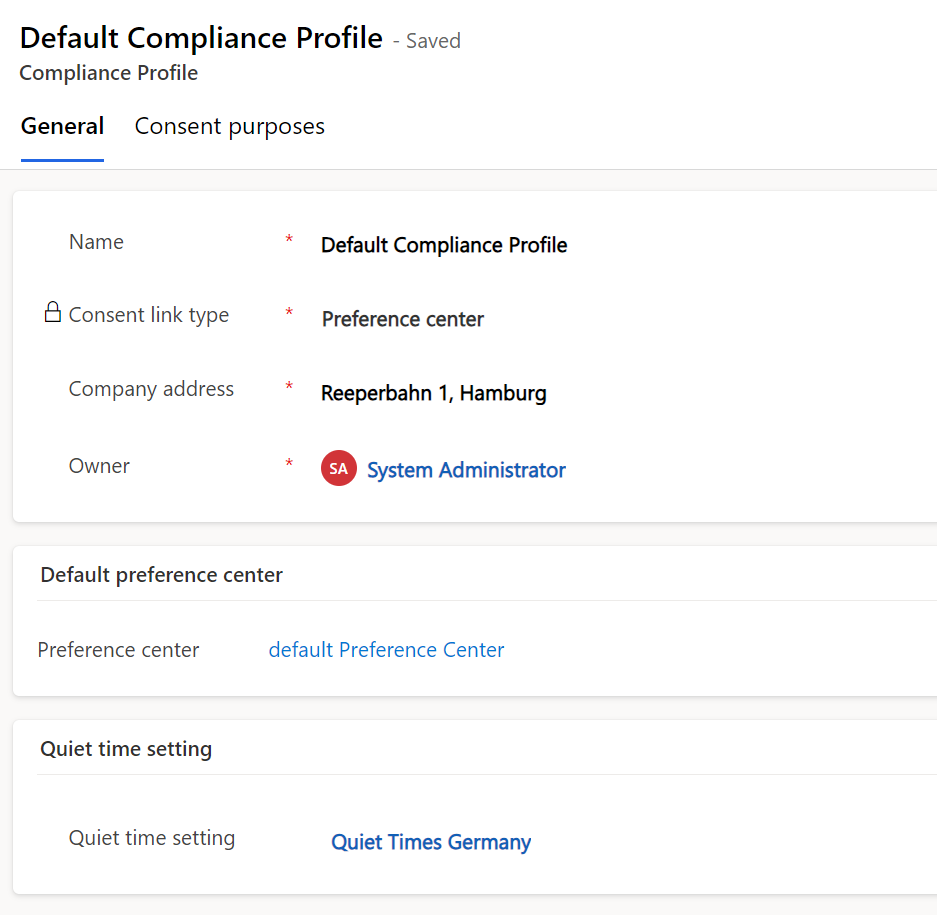
Task: Select the General tab
Action: pyautogui.click(x=62, y=126)
